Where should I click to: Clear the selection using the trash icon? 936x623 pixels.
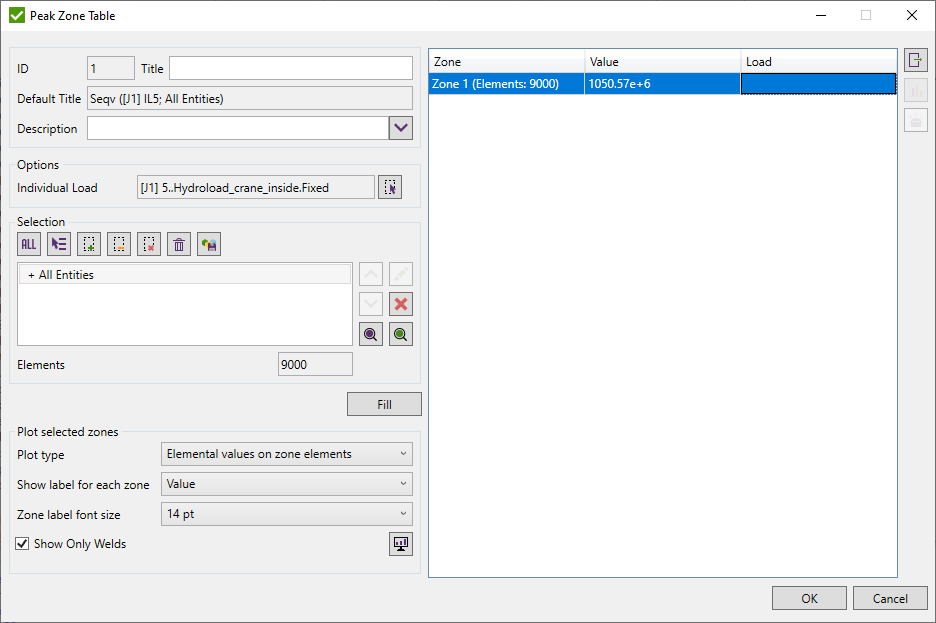178,243
